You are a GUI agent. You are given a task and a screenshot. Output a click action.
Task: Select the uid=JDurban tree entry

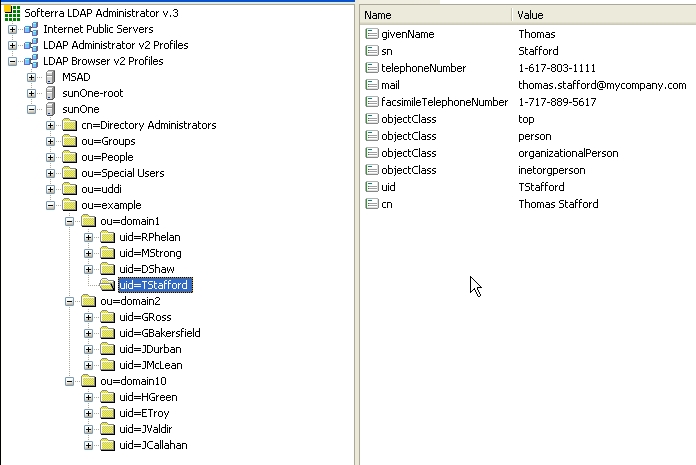150,349
